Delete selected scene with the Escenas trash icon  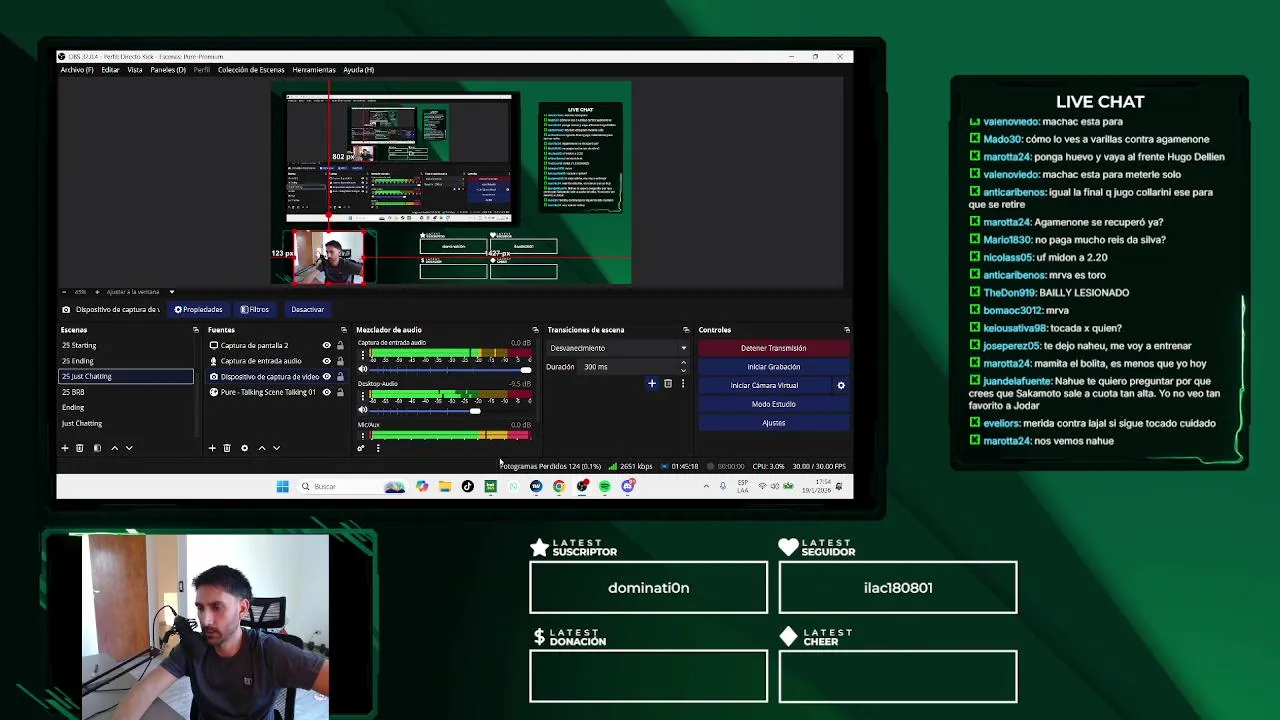[x=80, y=448]
